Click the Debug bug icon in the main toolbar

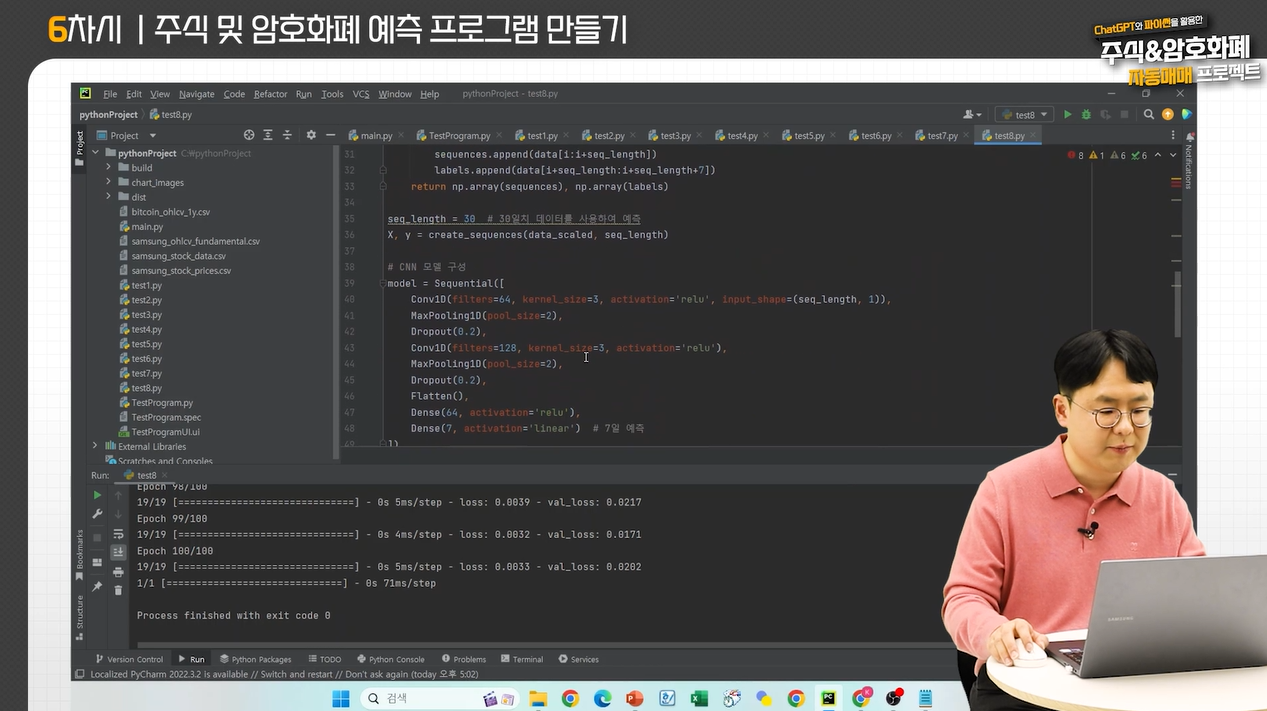point(1086,115)
